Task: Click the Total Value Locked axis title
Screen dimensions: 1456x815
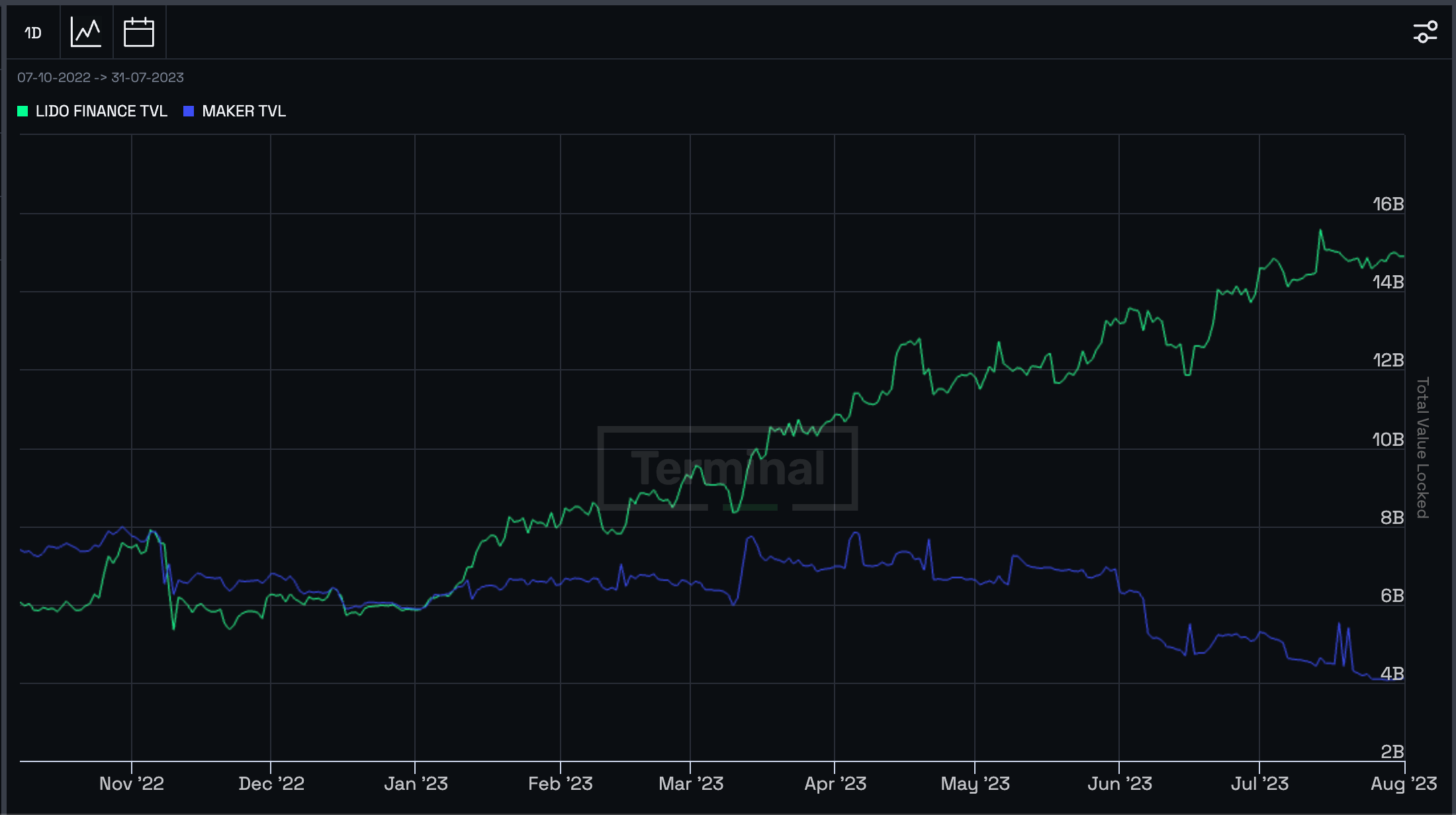Action: pos(1422,448)
